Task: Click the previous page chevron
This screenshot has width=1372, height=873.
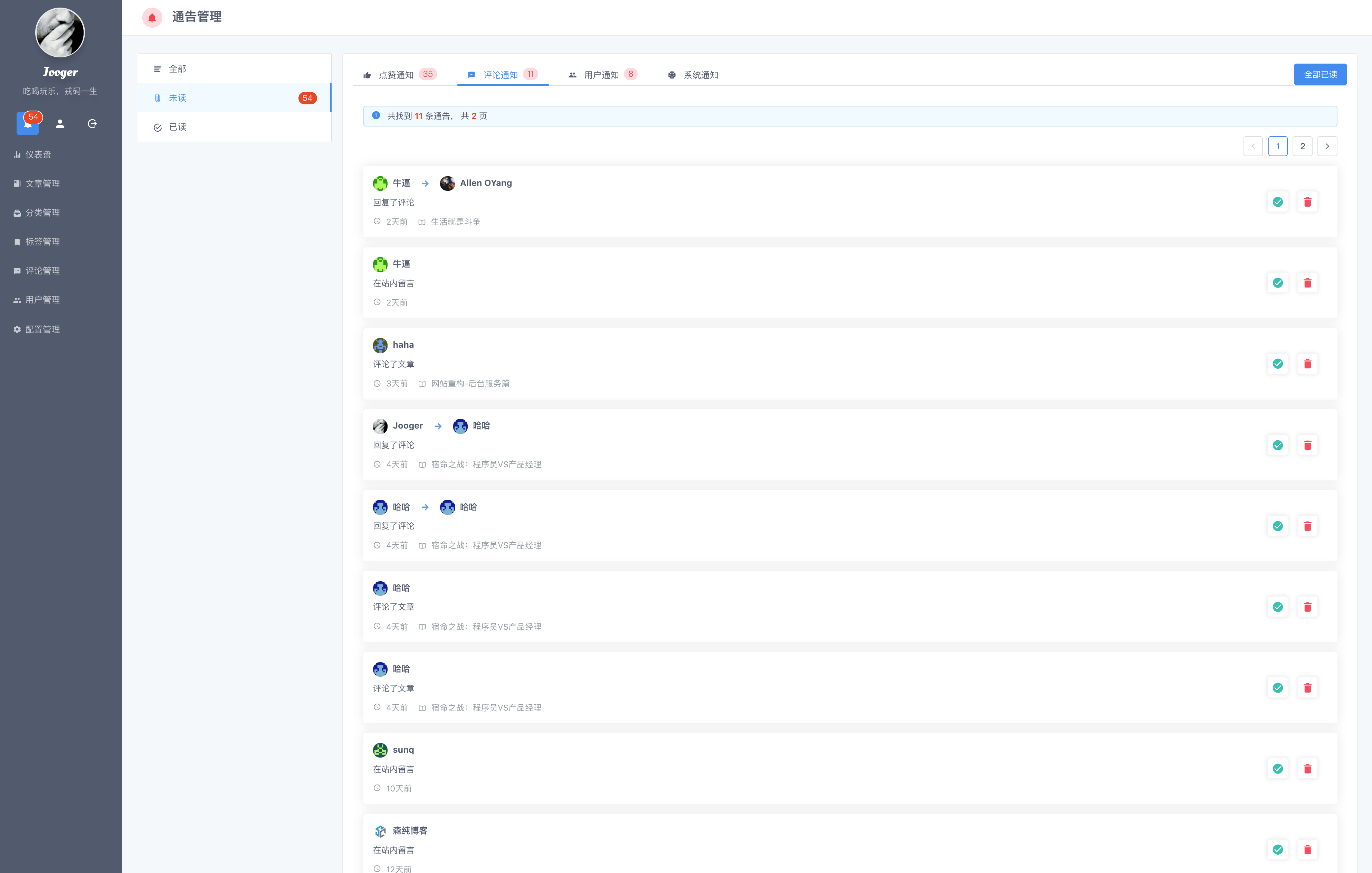Action: (1253, 146)
